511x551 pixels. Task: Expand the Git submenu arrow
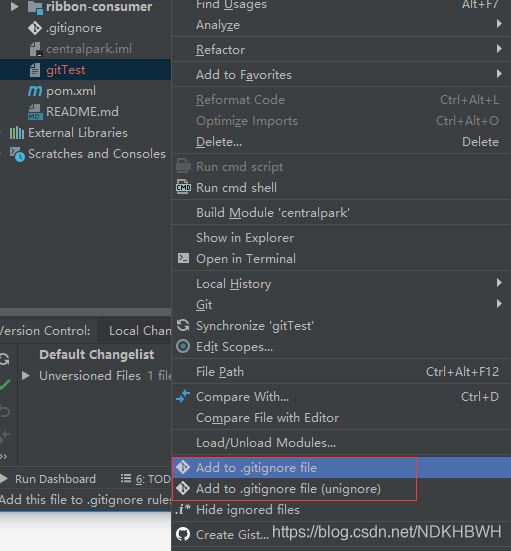(499, 304)
